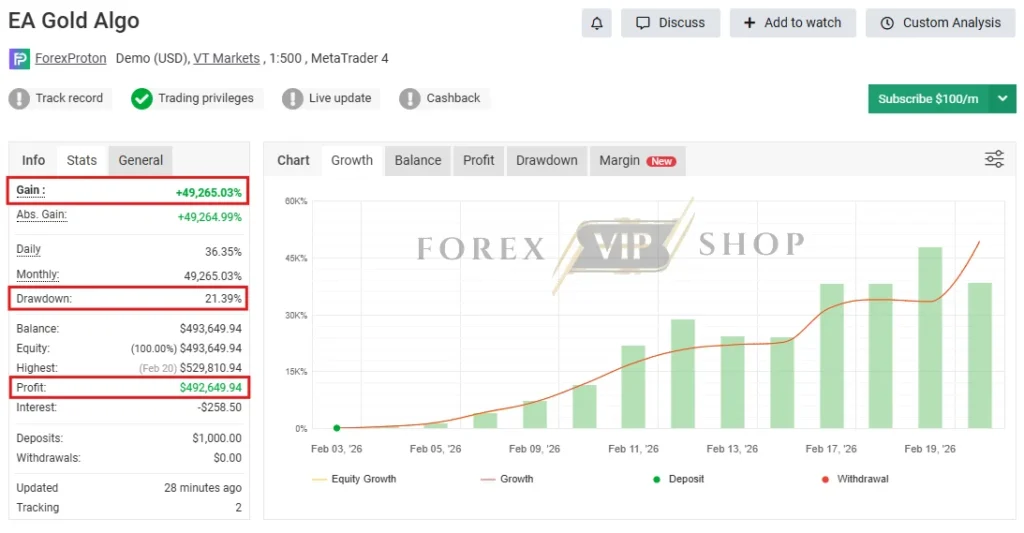Click the EA Gold Algo title
Screen dimensions: 1024x533
[x=74, y=21]
